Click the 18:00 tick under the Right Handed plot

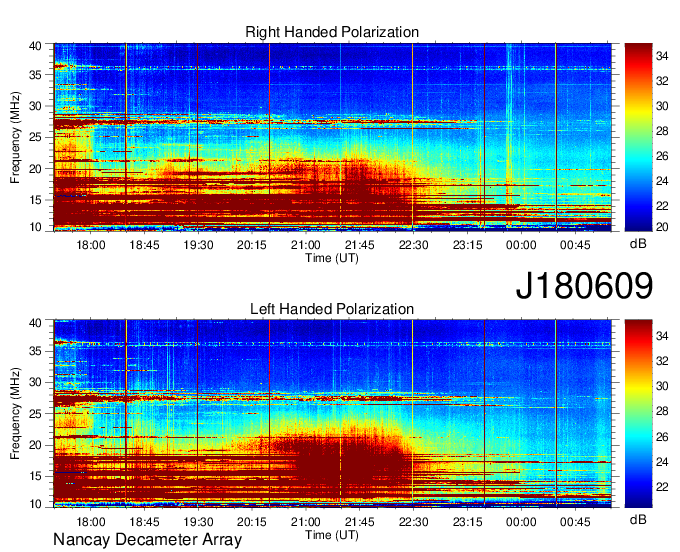pyautogui.click(x=91, y=245)
